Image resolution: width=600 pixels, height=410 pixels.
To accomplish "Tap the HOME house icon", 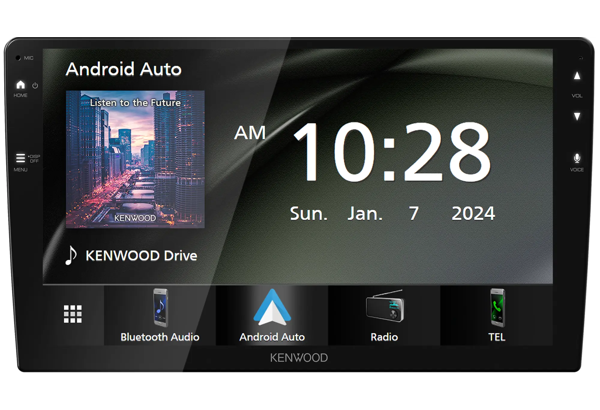I will [x=21, y=85].
